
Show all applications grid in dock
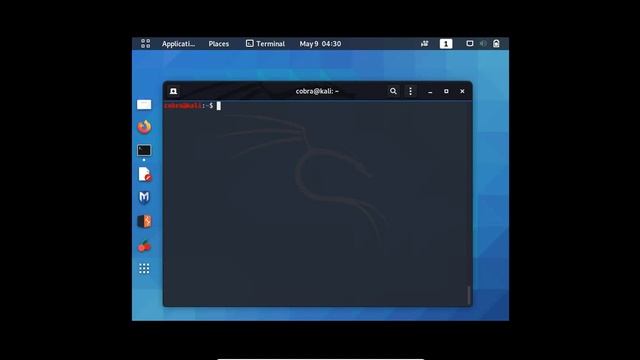pos(144,269)
